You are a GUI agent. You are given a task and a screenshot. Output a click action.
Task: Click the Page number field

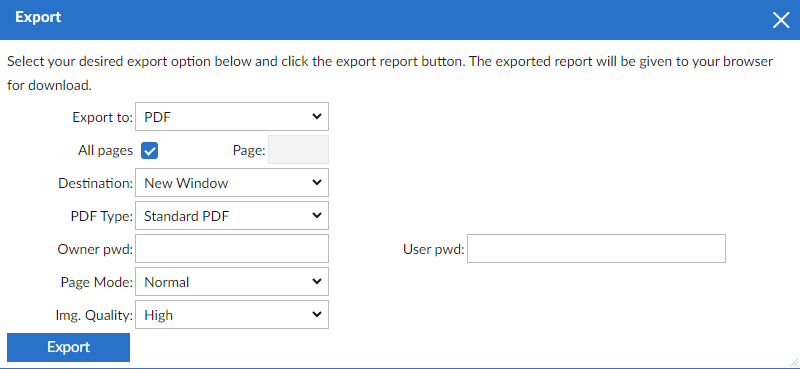pos(298,150)
